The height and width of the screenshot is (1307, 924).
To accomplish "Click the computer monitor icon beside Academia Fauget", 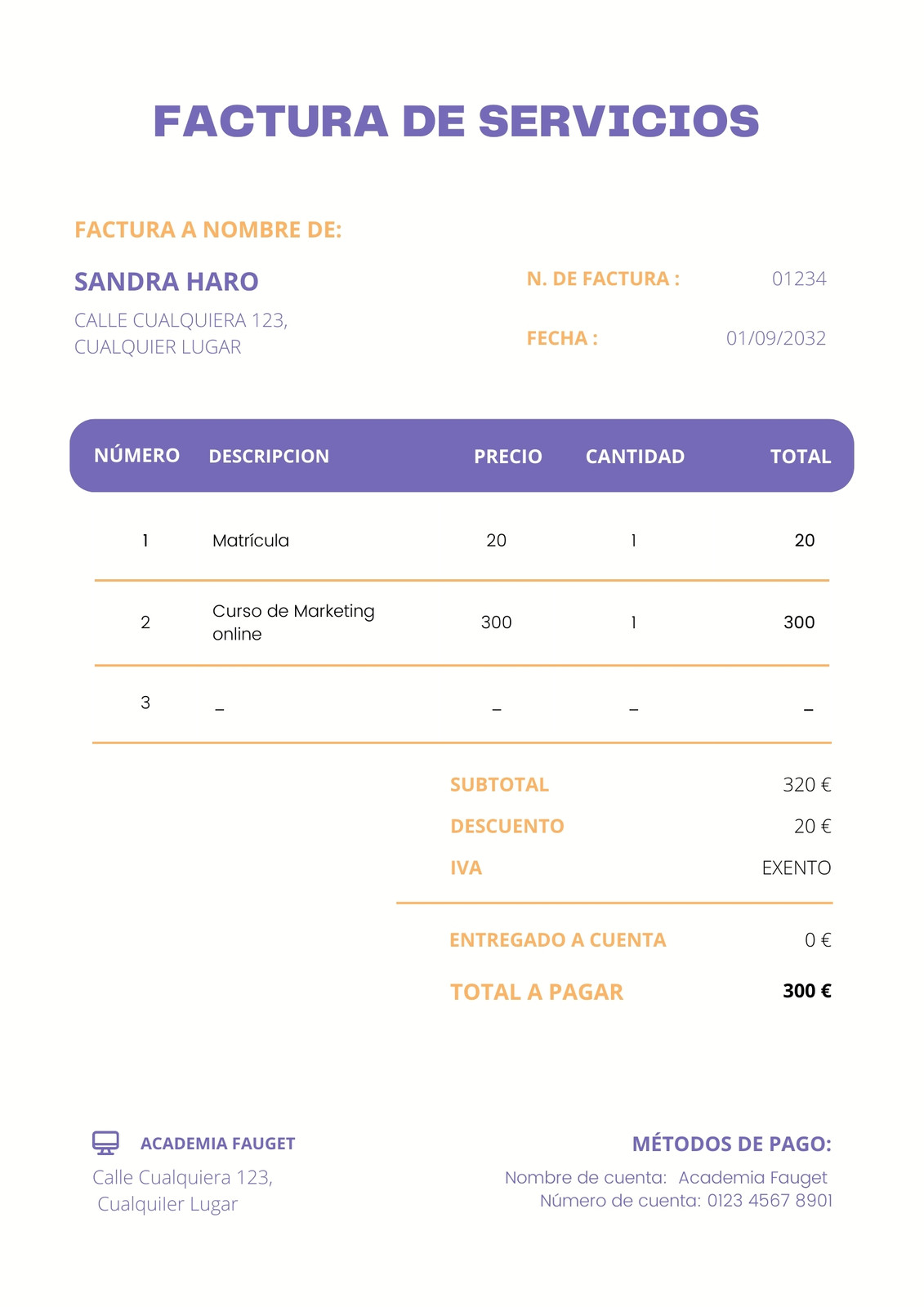I will coord(105,1143).
